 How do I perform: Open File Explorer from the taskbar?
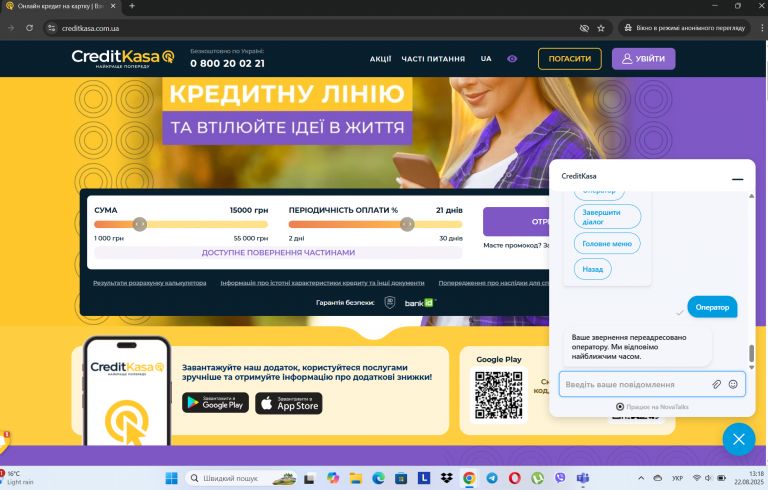(x=356, y=478)
